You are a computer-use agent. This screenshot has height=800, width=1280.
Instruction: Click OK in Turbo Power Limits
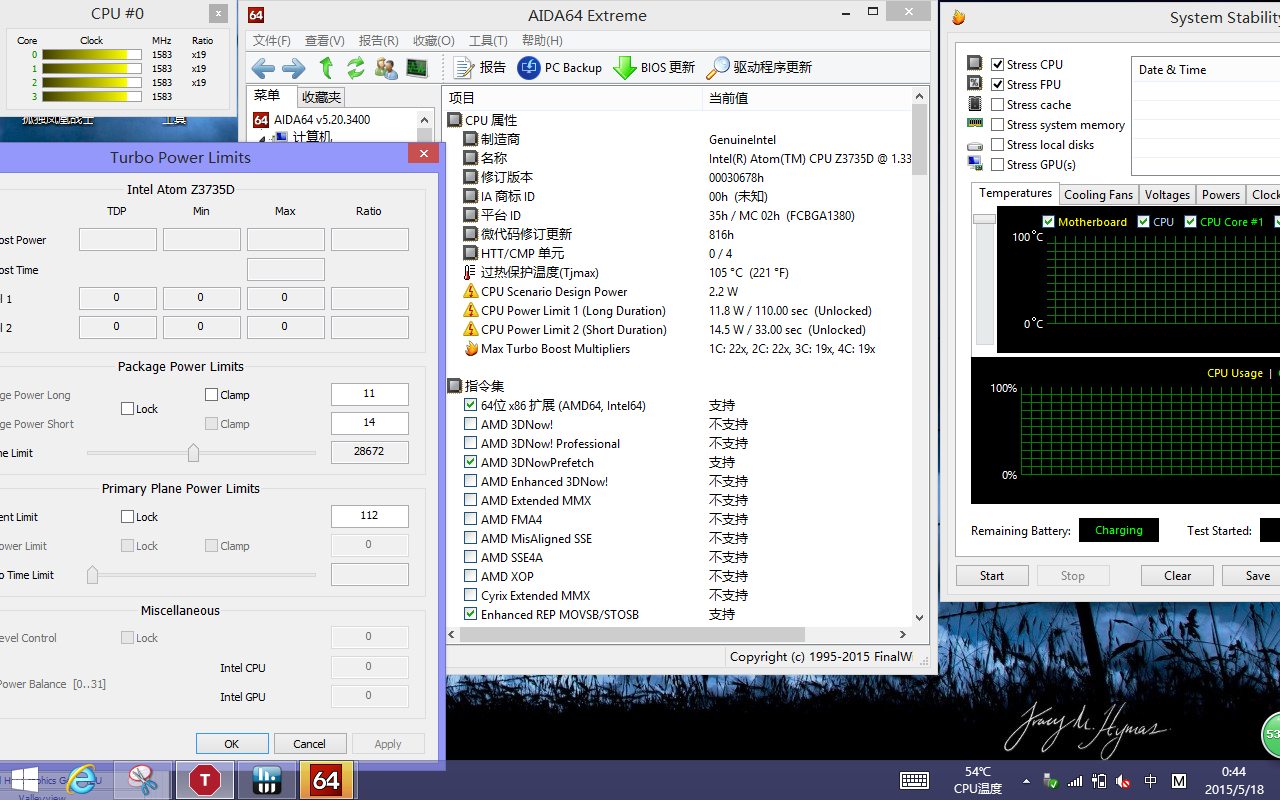(x=232, y=744)
